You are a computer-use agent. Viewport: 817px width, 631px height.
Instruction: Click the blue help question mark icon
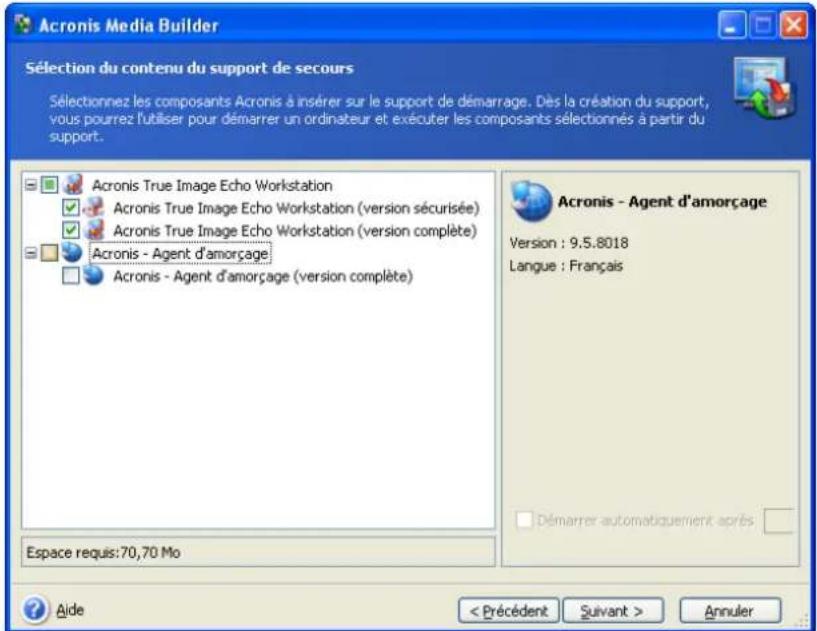point(34,610)
